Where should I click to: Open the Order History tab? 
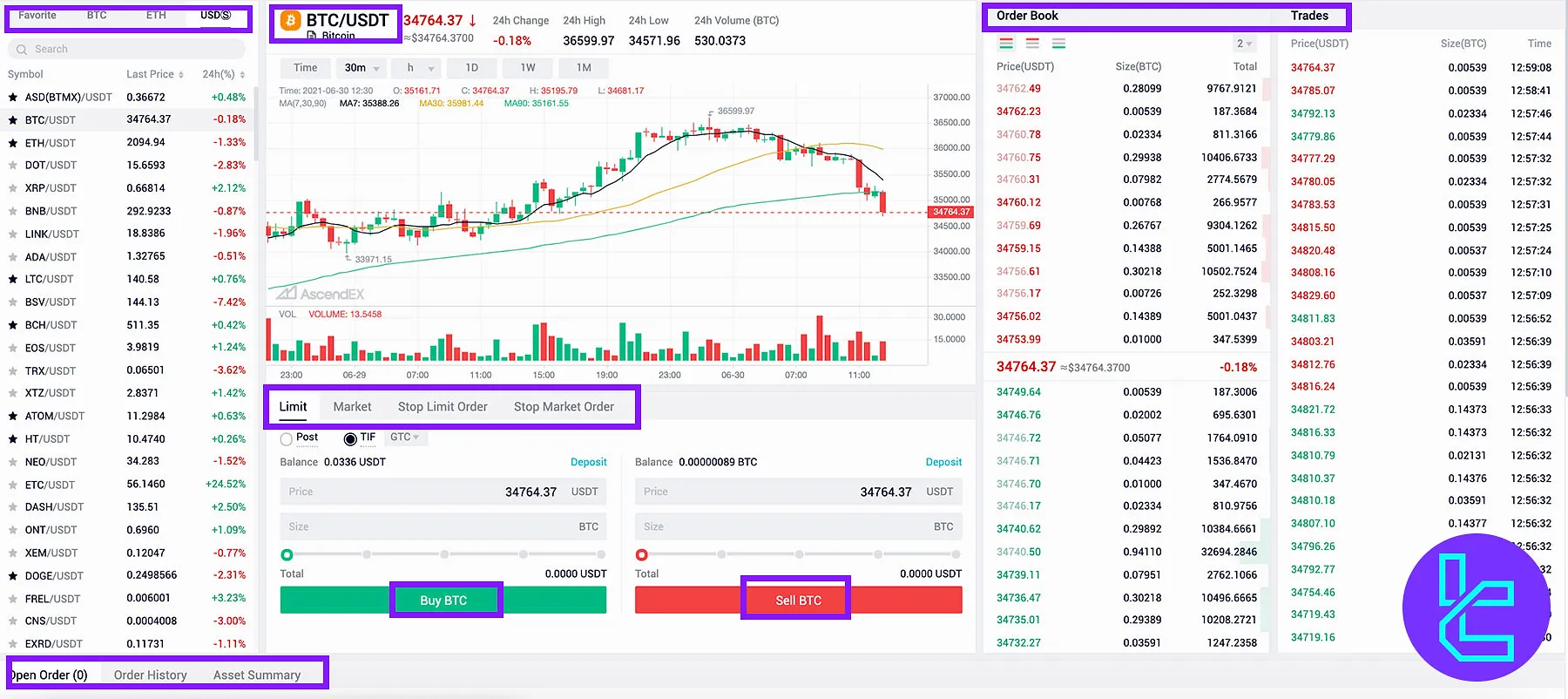point(150,675)
